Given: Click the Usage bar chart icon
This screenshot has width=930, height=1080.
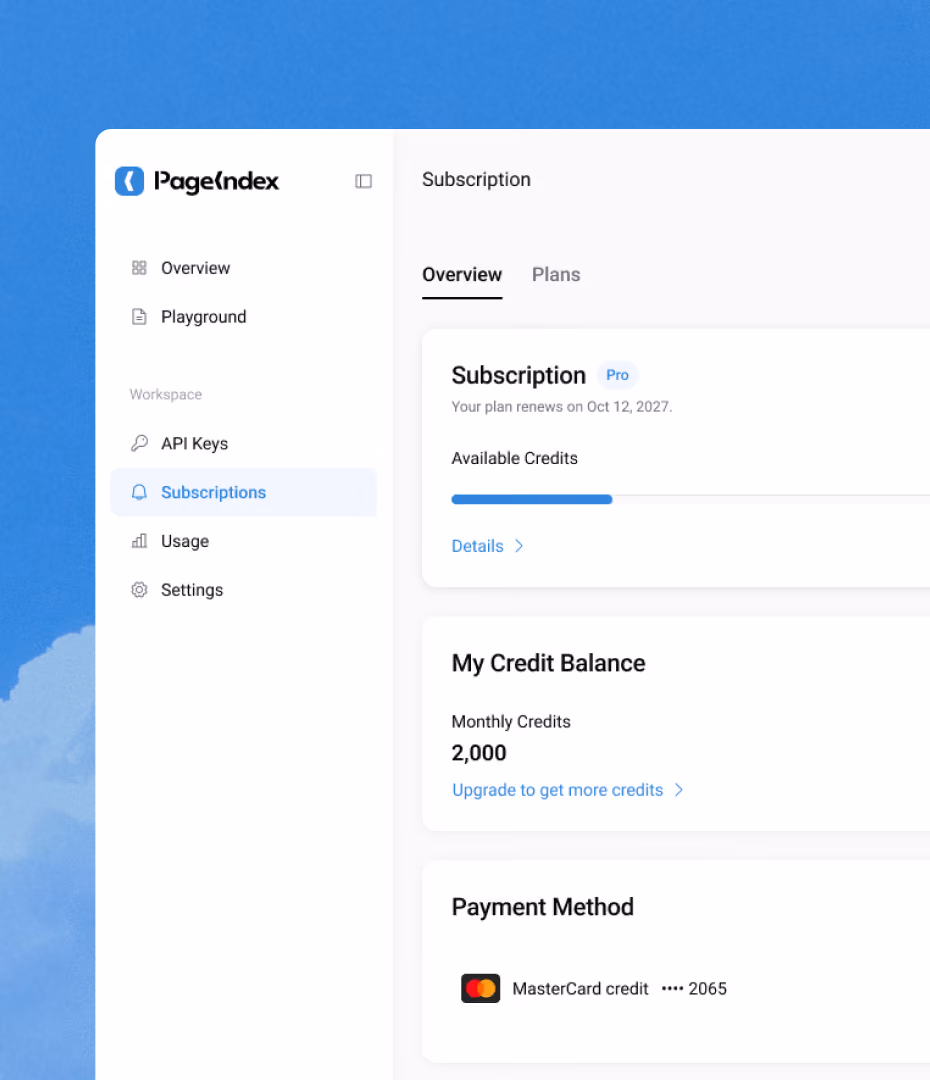Looking at the screenshot, I should click(x=139, y=541).
